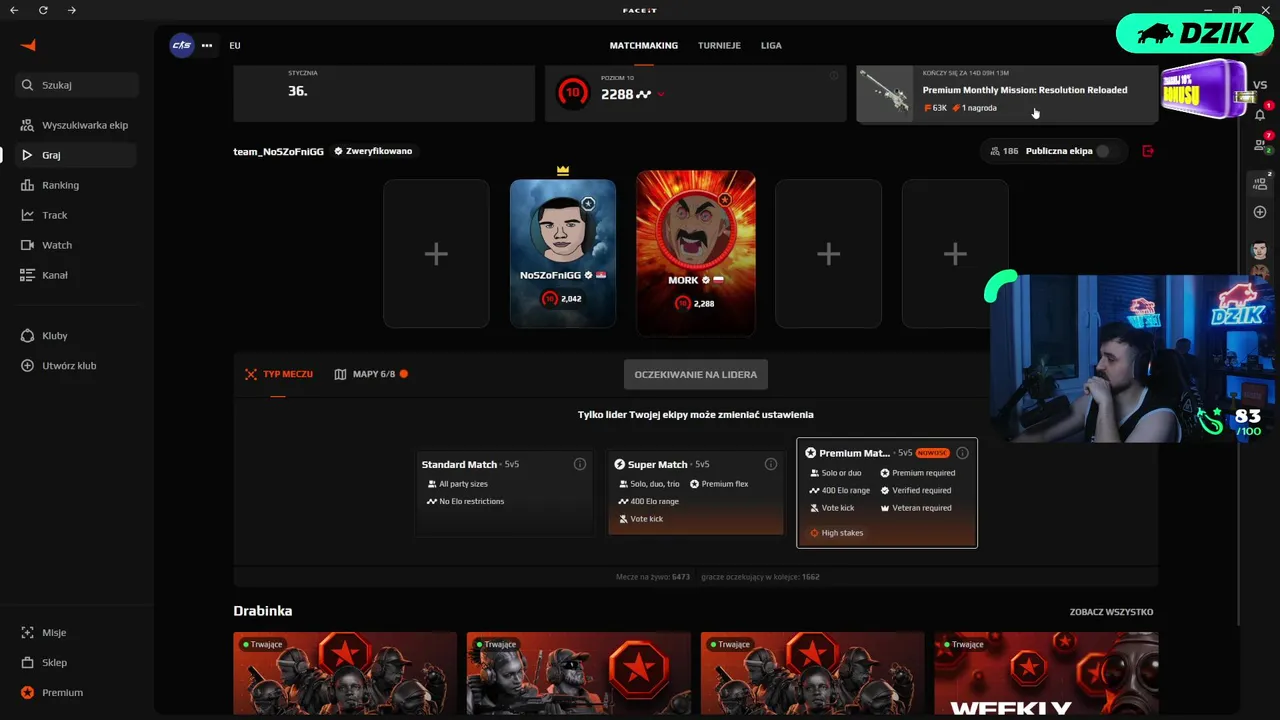Click the browser forward arrow
This screenshot has width=1280, height=720.
(x=72, y=10)
